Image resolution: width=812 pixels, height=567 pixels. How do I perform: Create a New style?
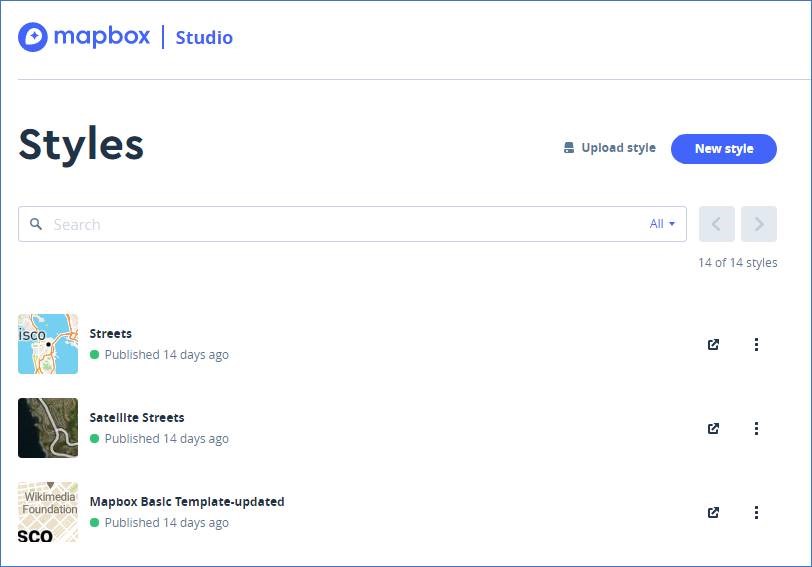pos(723,149)
